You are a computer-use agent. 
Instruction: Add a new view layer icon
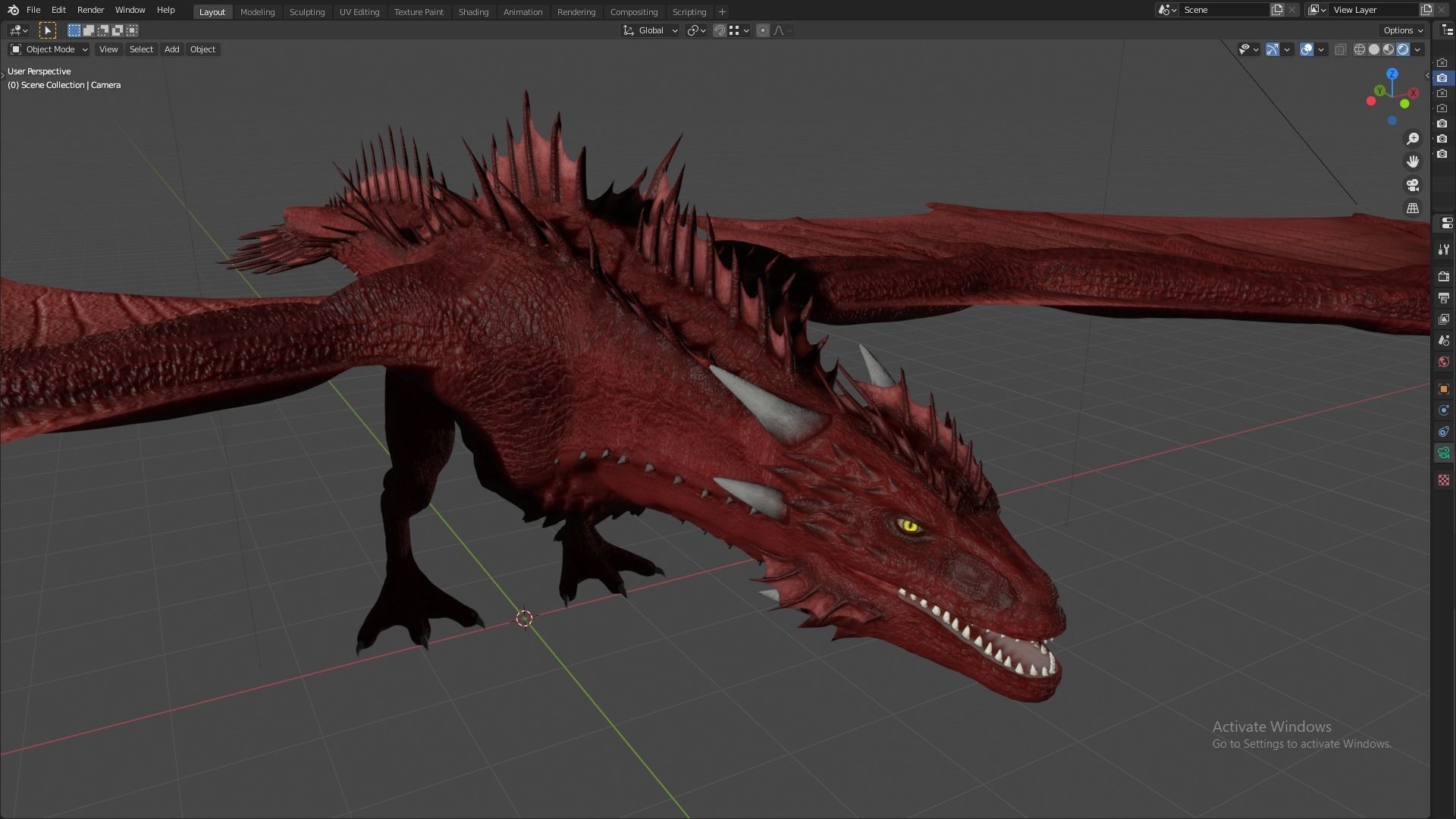pyautogui.click(x=1426, y=10)
